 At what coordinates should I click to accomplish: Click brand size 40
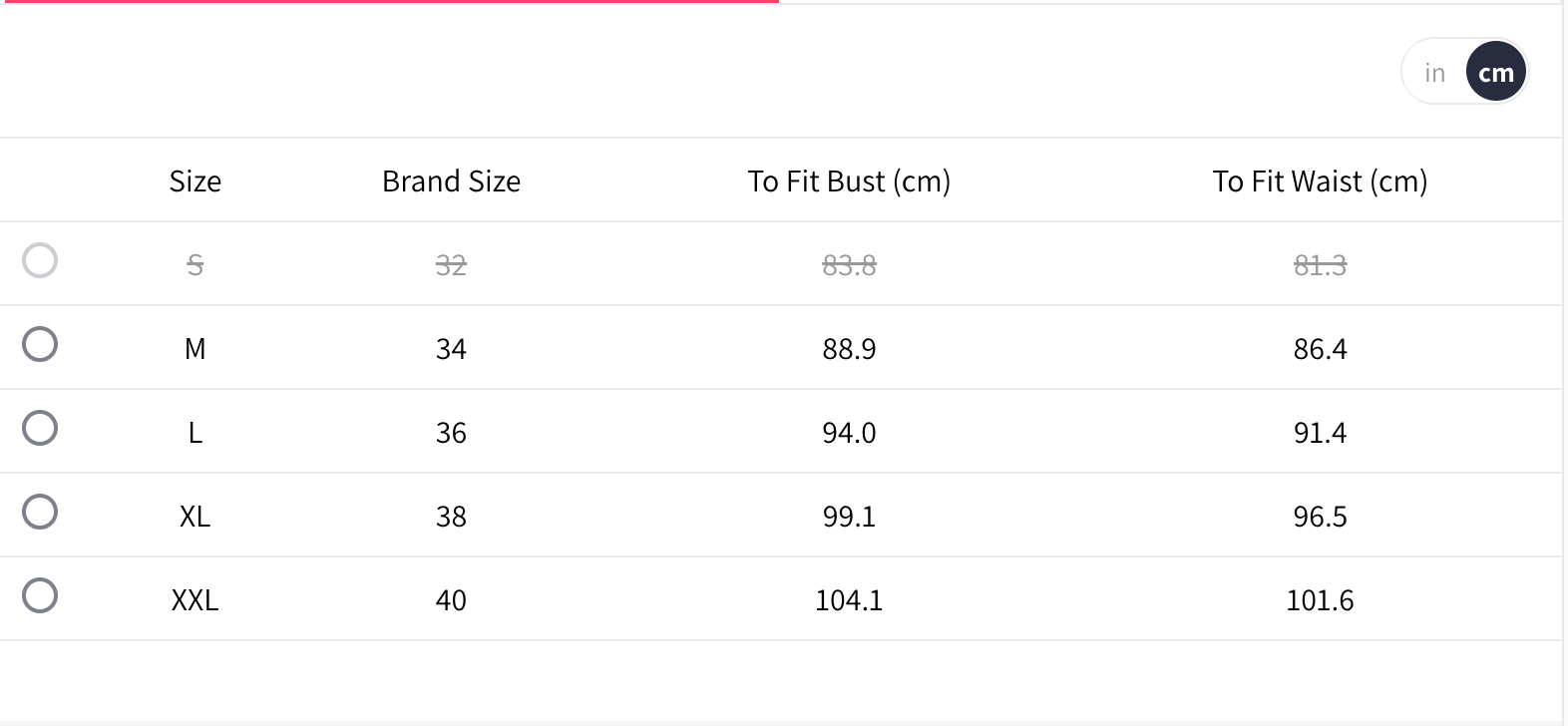coord(451,600)
